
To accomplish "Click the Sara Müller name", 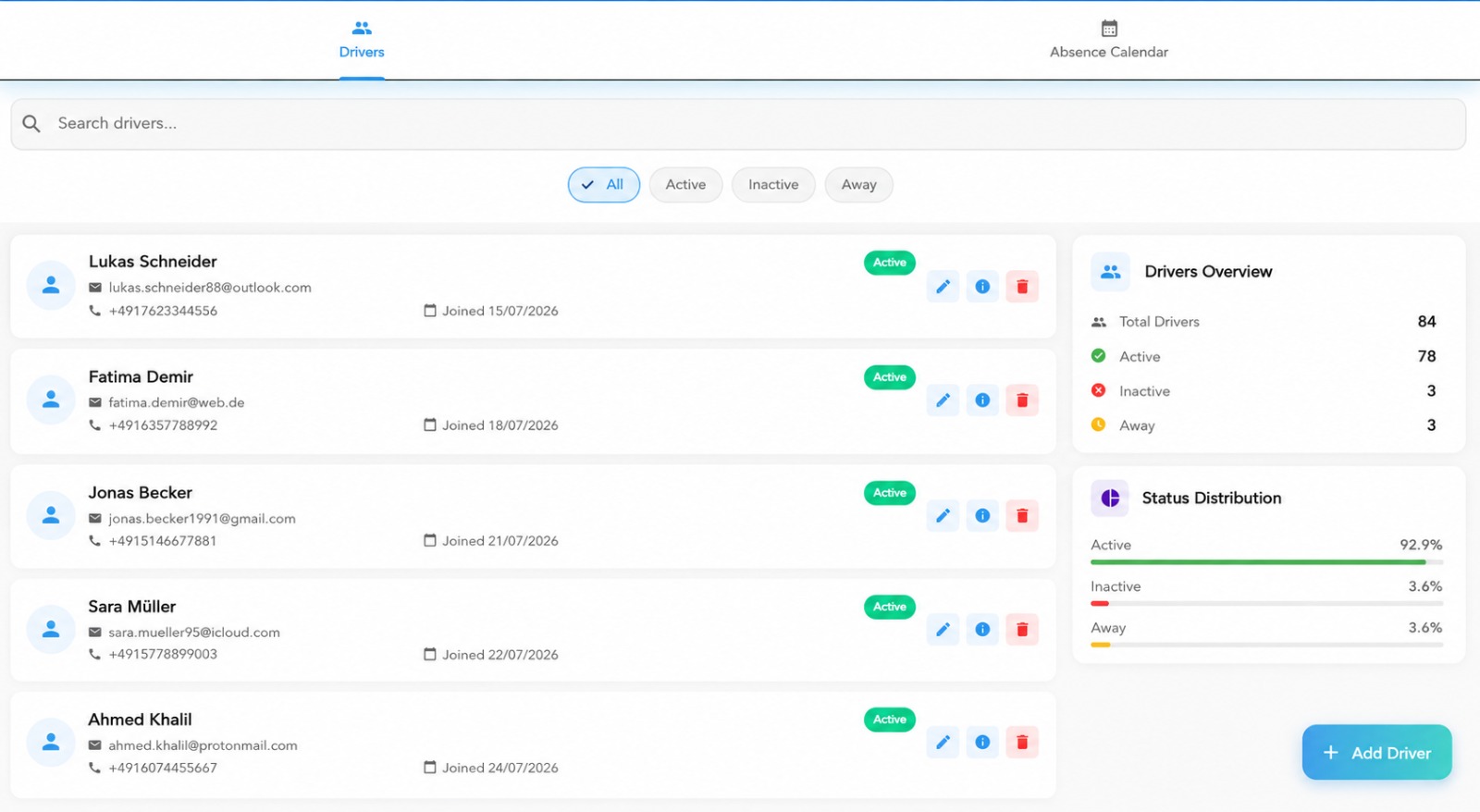I will coord(132,607).
